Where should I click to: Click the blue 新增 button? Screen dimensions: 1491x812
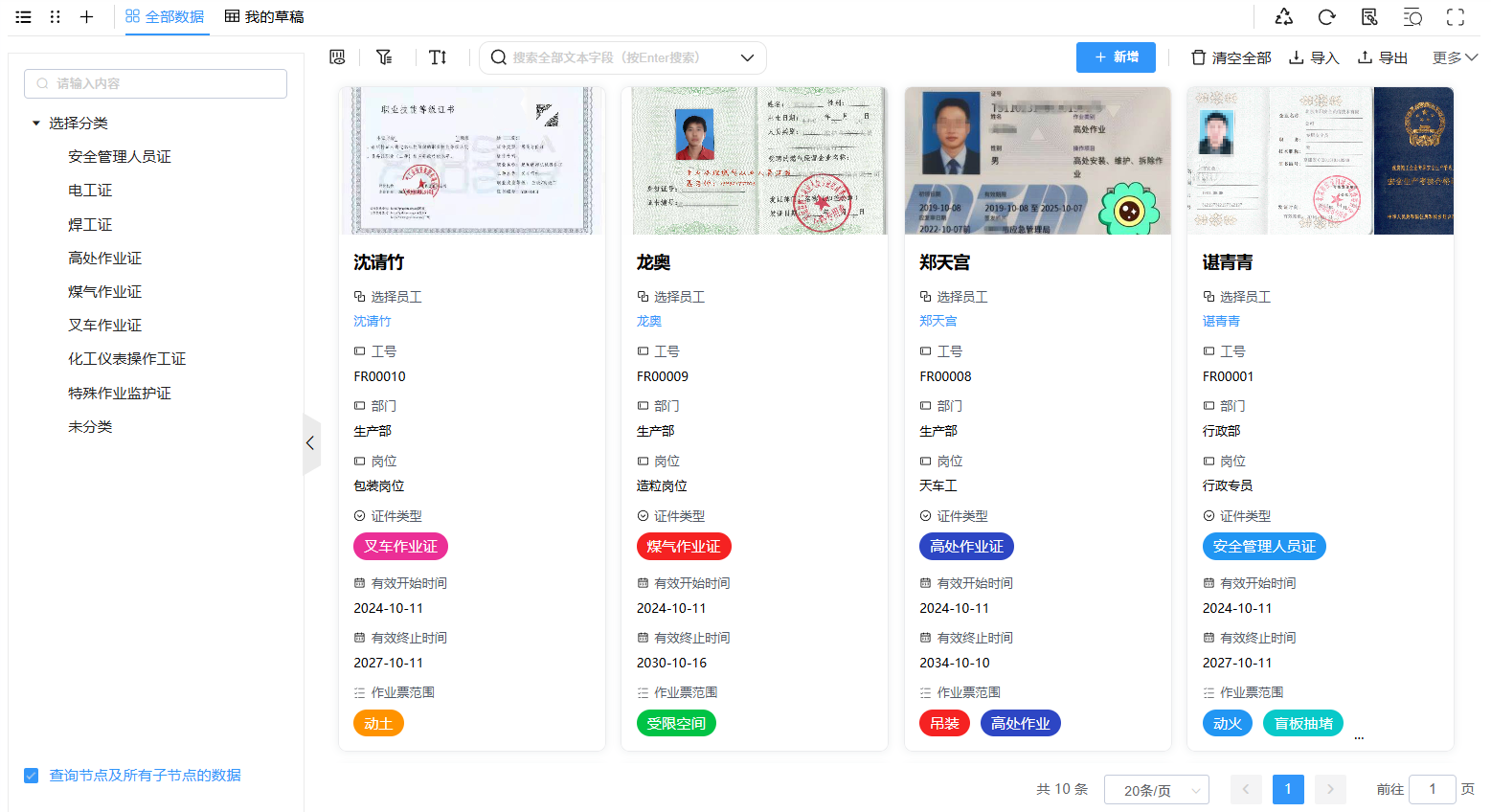click(1116, 57)
